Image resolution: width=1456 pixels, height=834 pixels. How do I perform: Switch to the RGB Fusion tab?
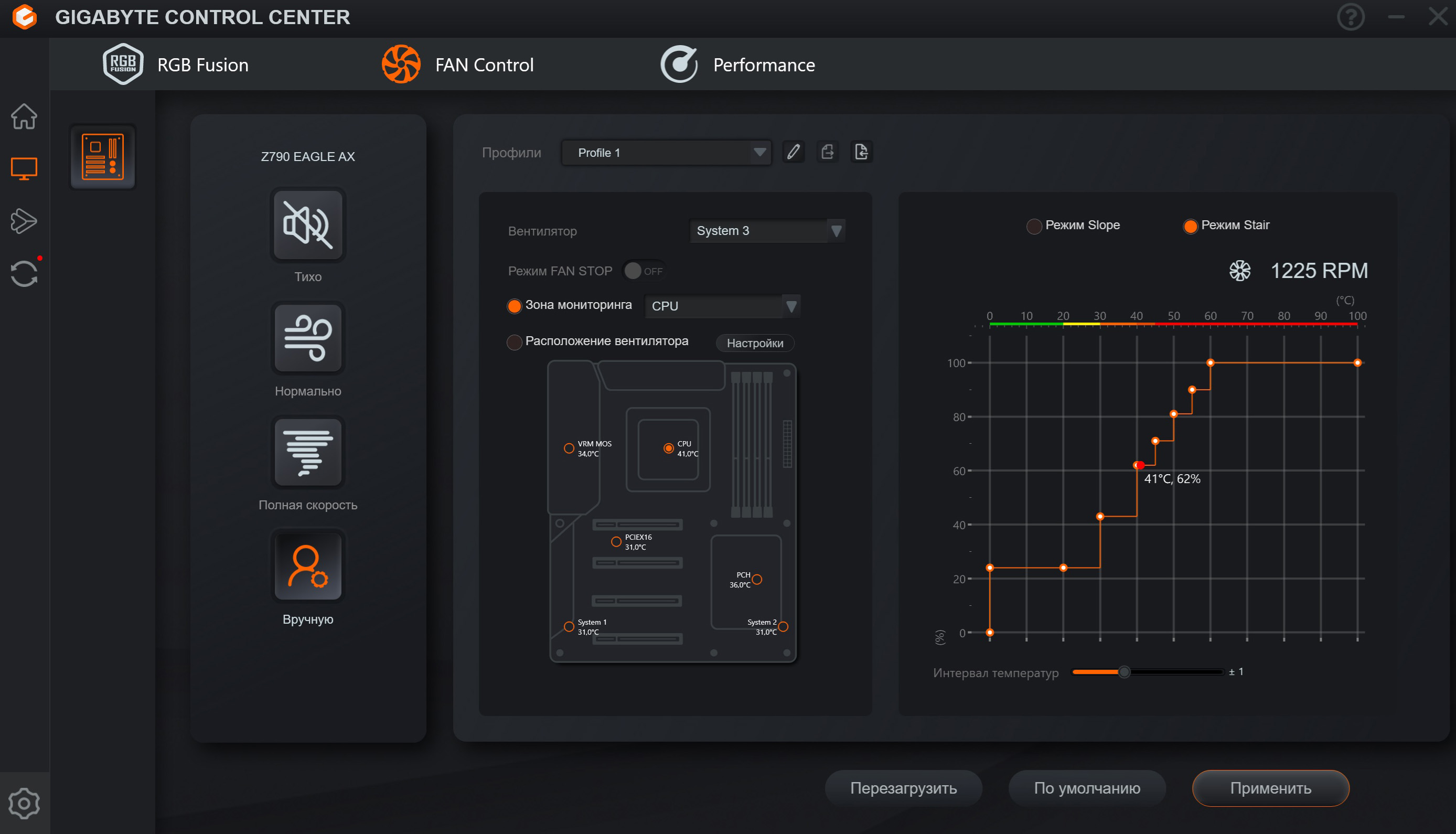176,65
